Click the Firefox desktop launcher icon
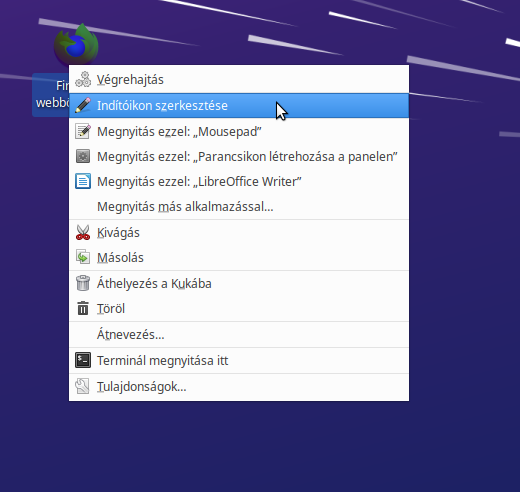The width and height of the screenshot is (520, 492). tap(76, 45)
